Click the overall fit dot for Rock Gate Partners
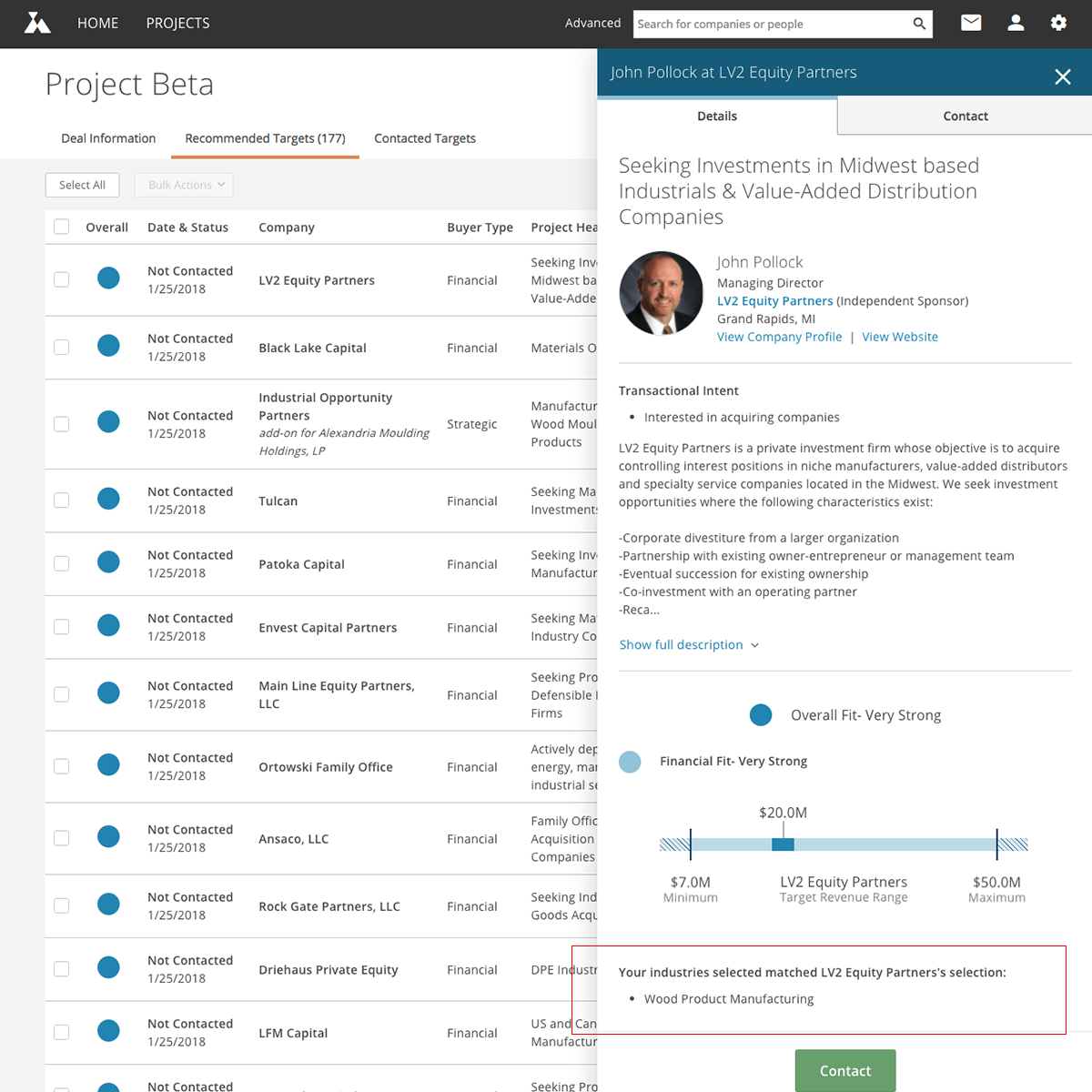Image resolution: width=1092 pixels, height=1092 pixels. point(108,905)
